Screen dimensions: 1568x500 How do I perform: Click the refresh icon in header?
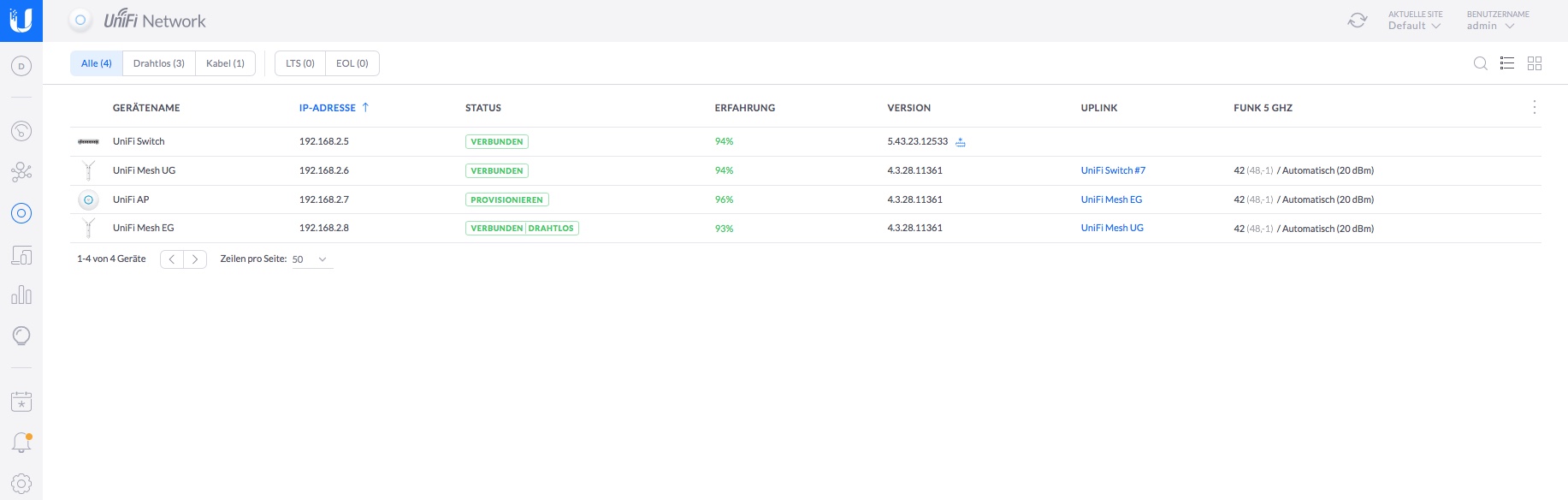(x=1357, y=21)
